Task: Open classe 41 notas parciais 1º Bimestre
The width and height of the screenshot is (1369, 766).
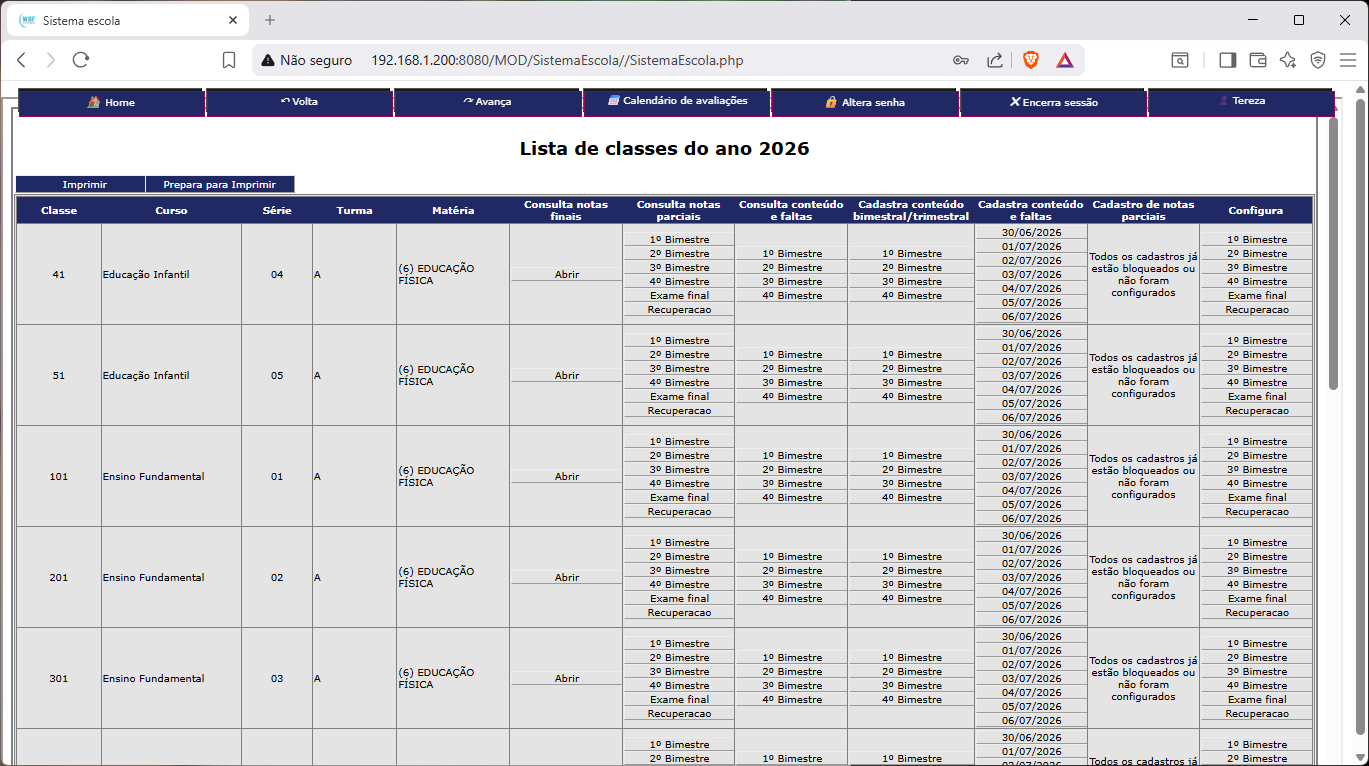Action: click(679, 239)
